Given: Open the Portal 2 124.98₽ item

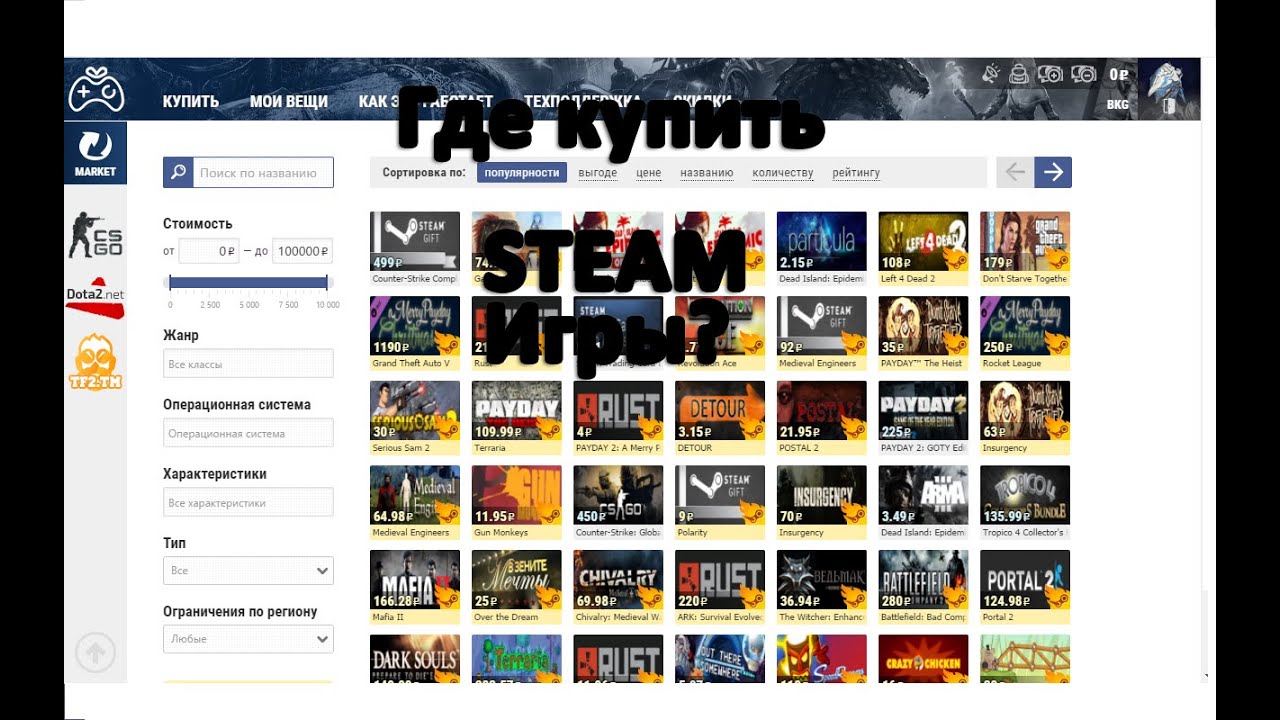Looking at the screenshot, I should pos(1025,588).
